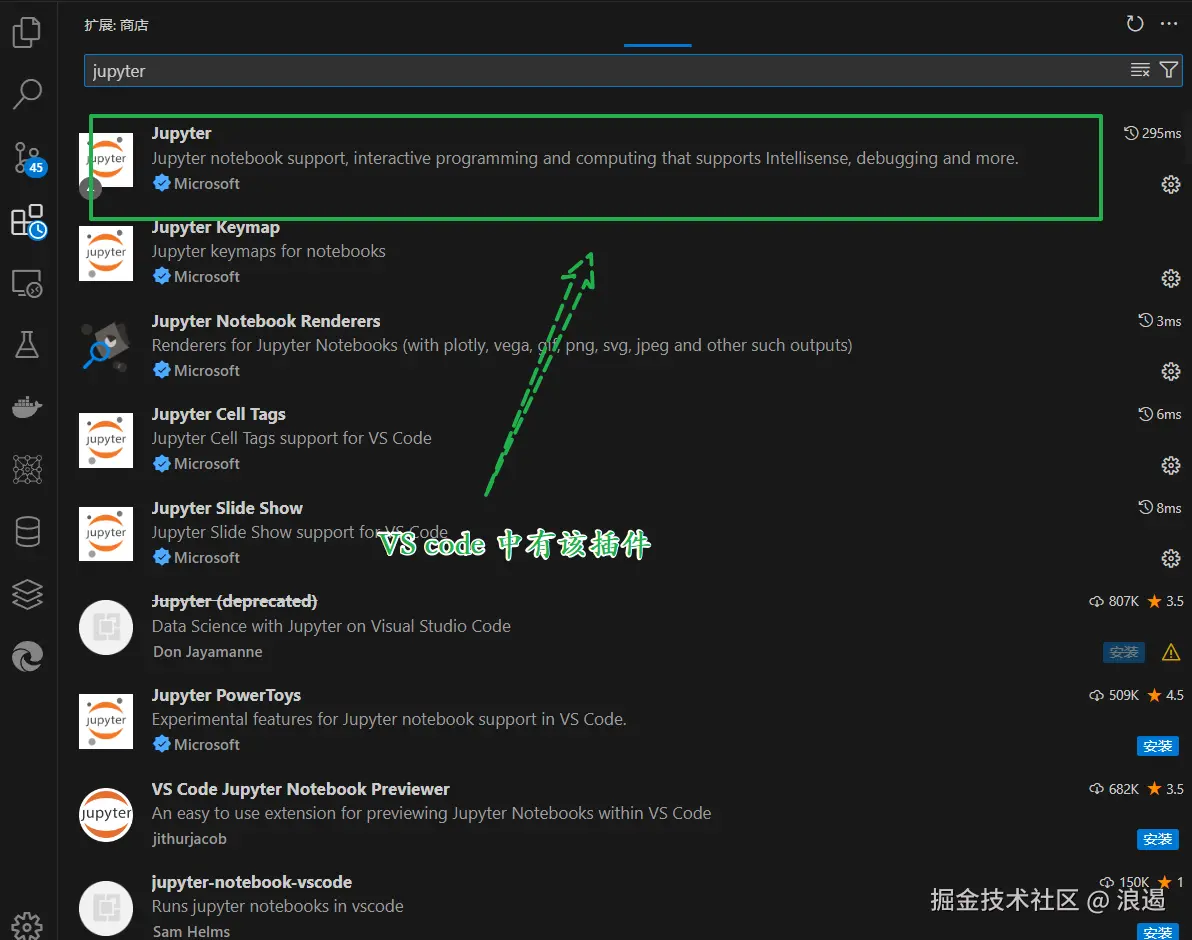The height and width of the screenshot is (940, 1192).
Task: Install VS Code Jupyter Notebook Previewer
Action: click(1157, 839)
